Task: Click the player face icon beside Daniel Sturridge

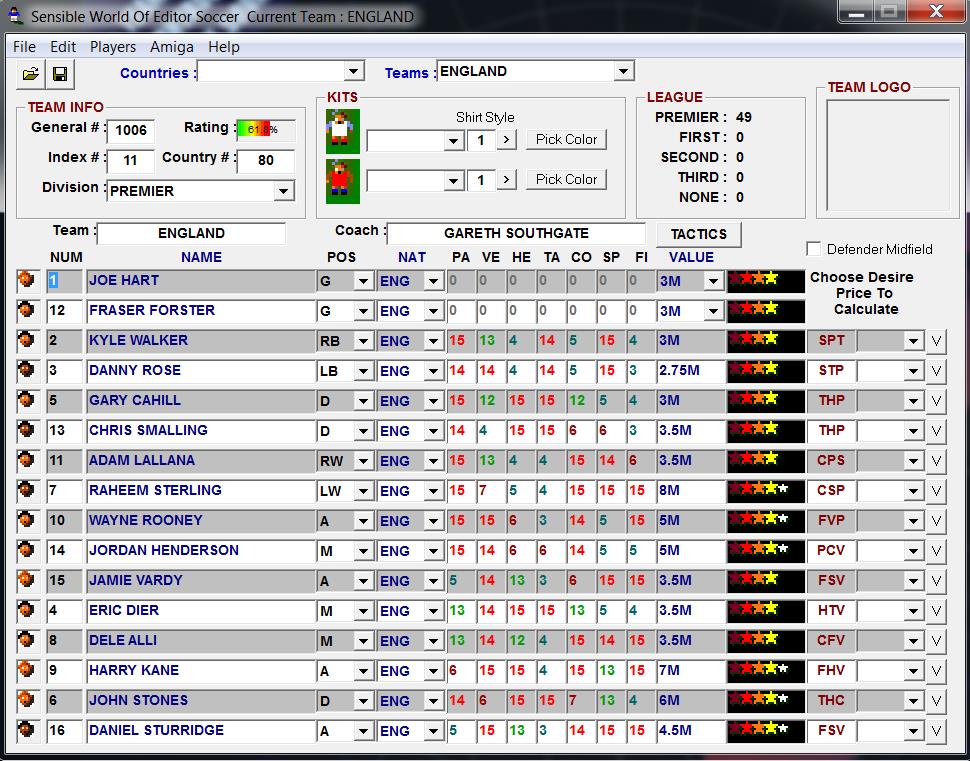Action: pos(27,731)
